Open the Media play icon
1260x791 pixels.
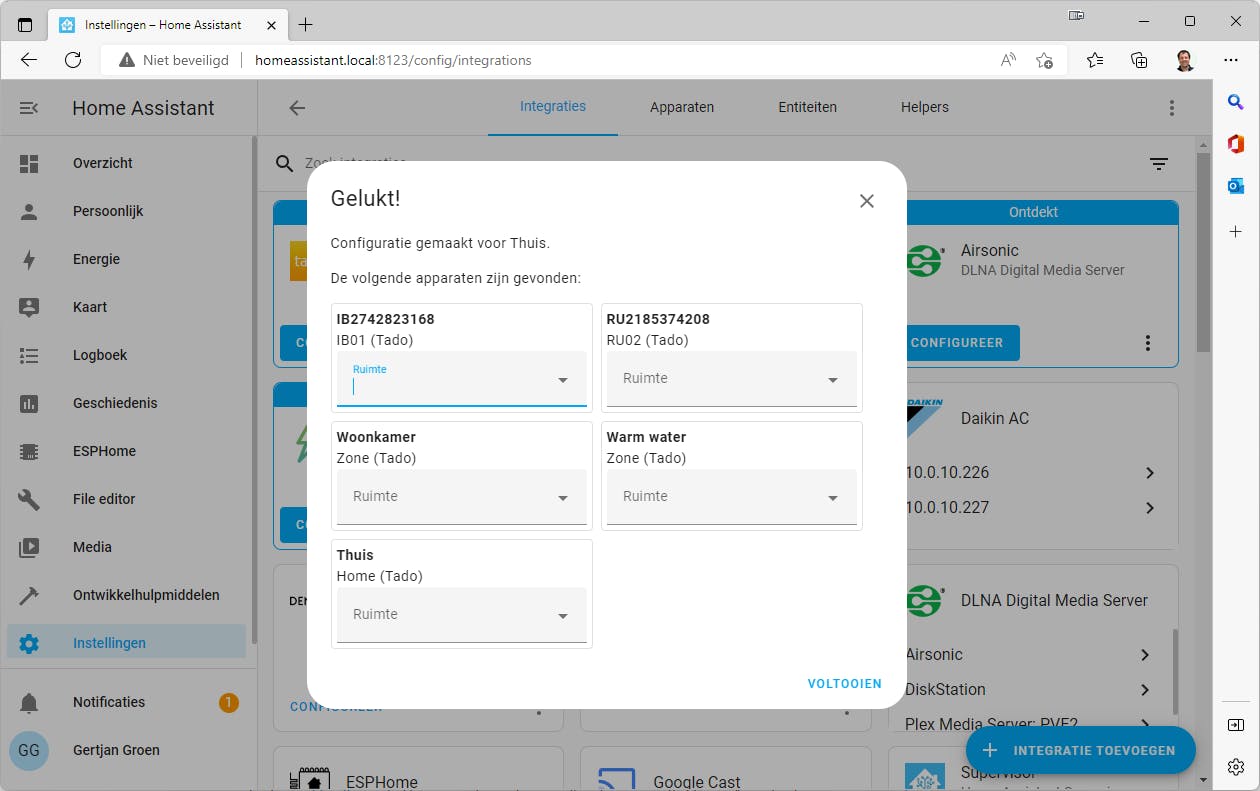click(x=29, y=547)
